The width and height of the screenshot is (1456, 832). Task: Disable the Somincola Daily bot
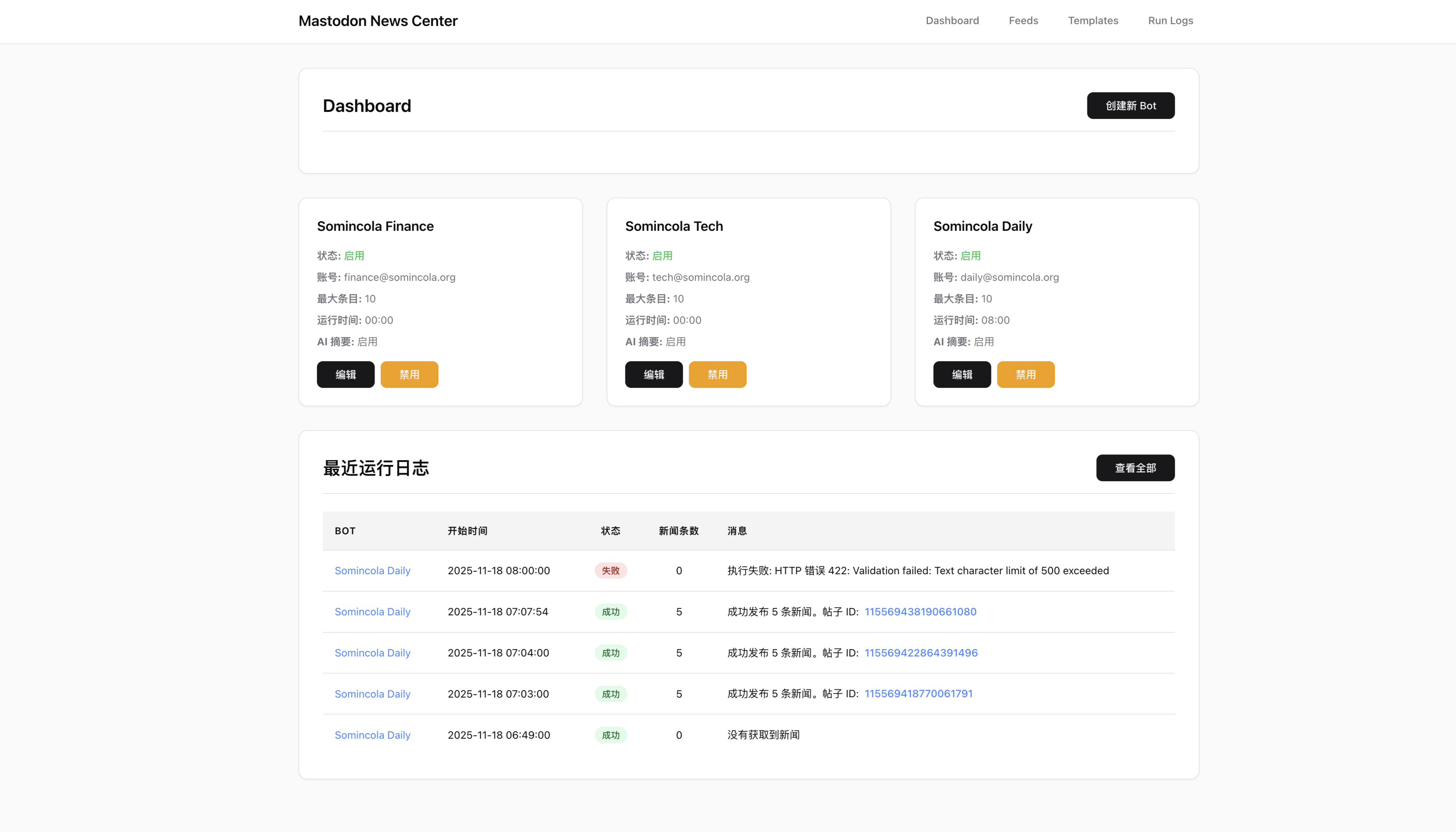1025,374
